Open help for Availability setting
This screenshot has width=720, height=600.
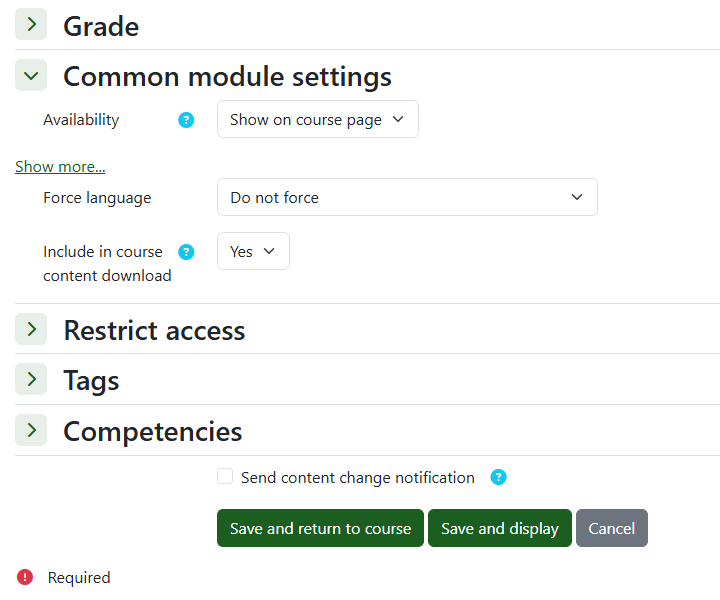186,120
